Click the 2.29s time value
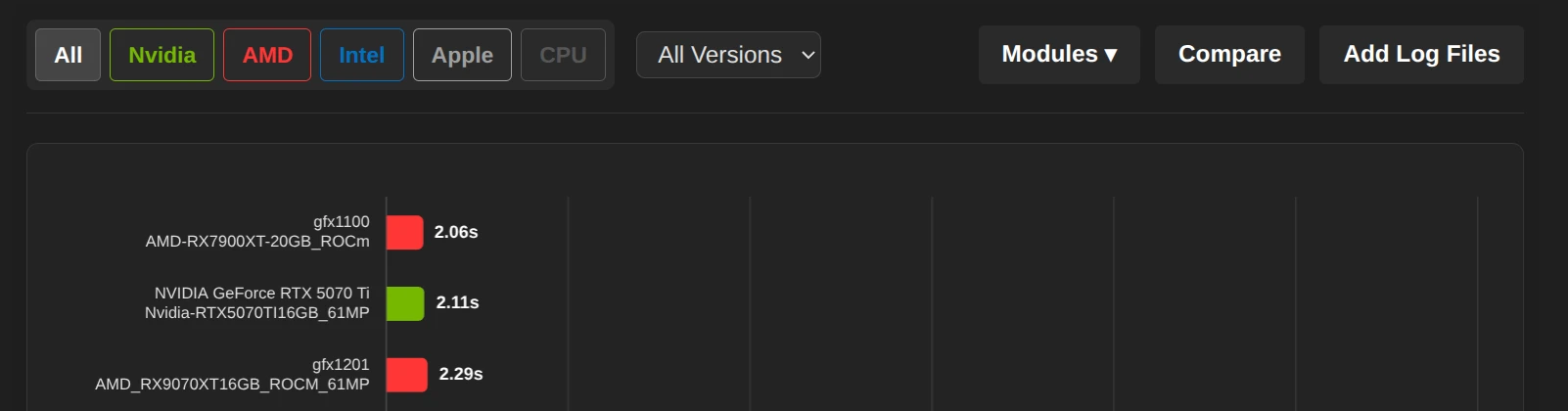This screenshot has width=1568, height=411. [461, 375]
